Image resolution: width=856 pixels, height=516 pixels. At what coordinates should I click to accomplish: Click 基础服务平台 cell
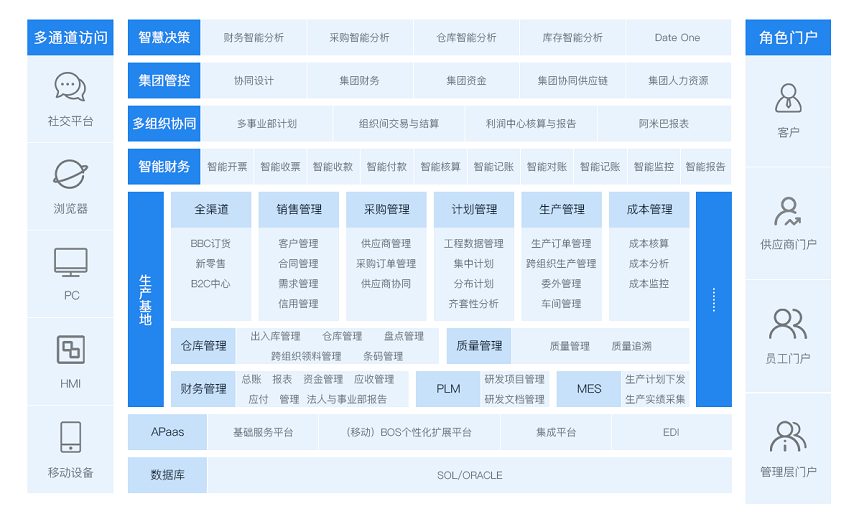pos(263,432)
